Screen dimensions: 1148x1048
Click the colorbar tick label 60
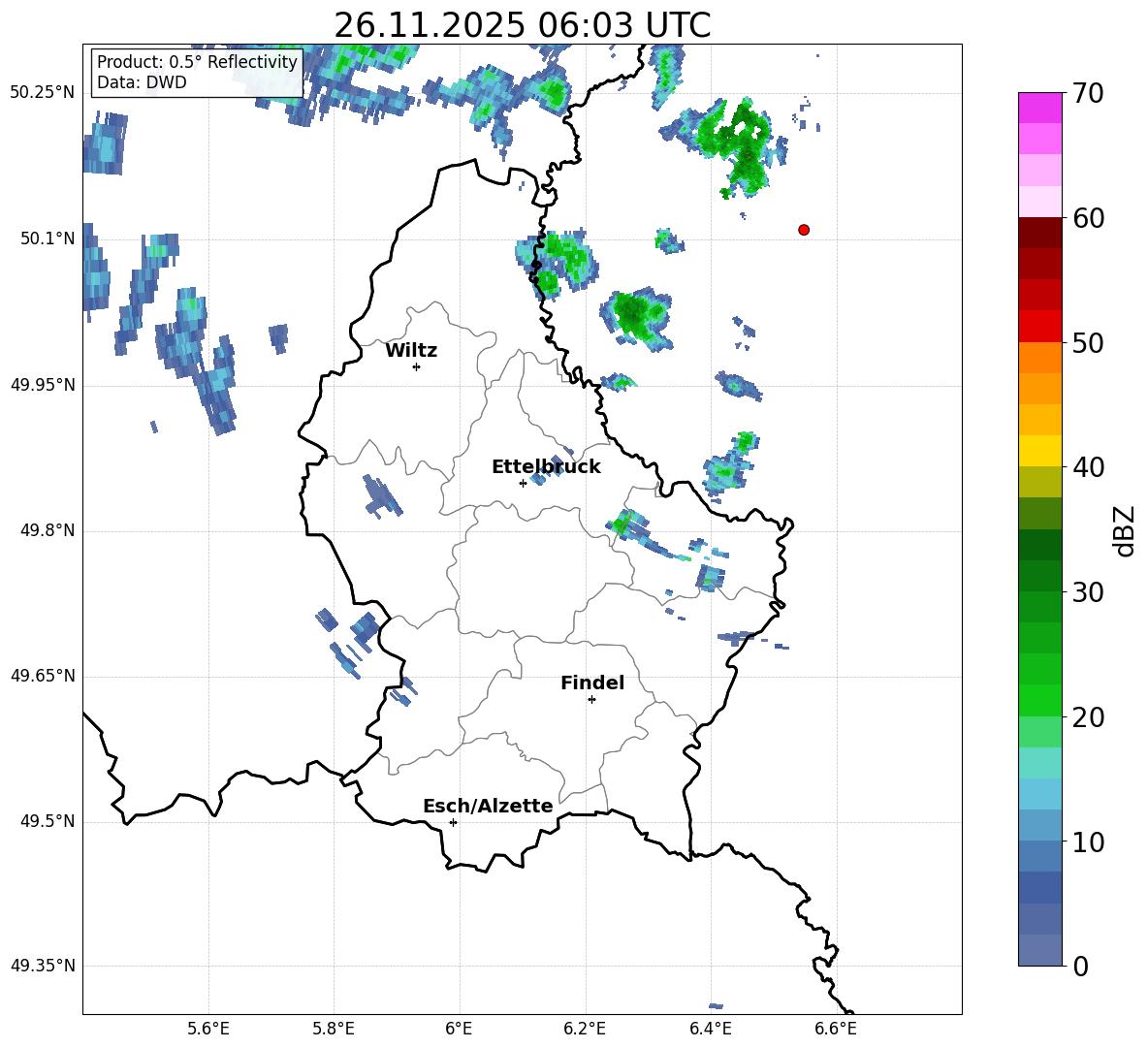click(1087, 218)
